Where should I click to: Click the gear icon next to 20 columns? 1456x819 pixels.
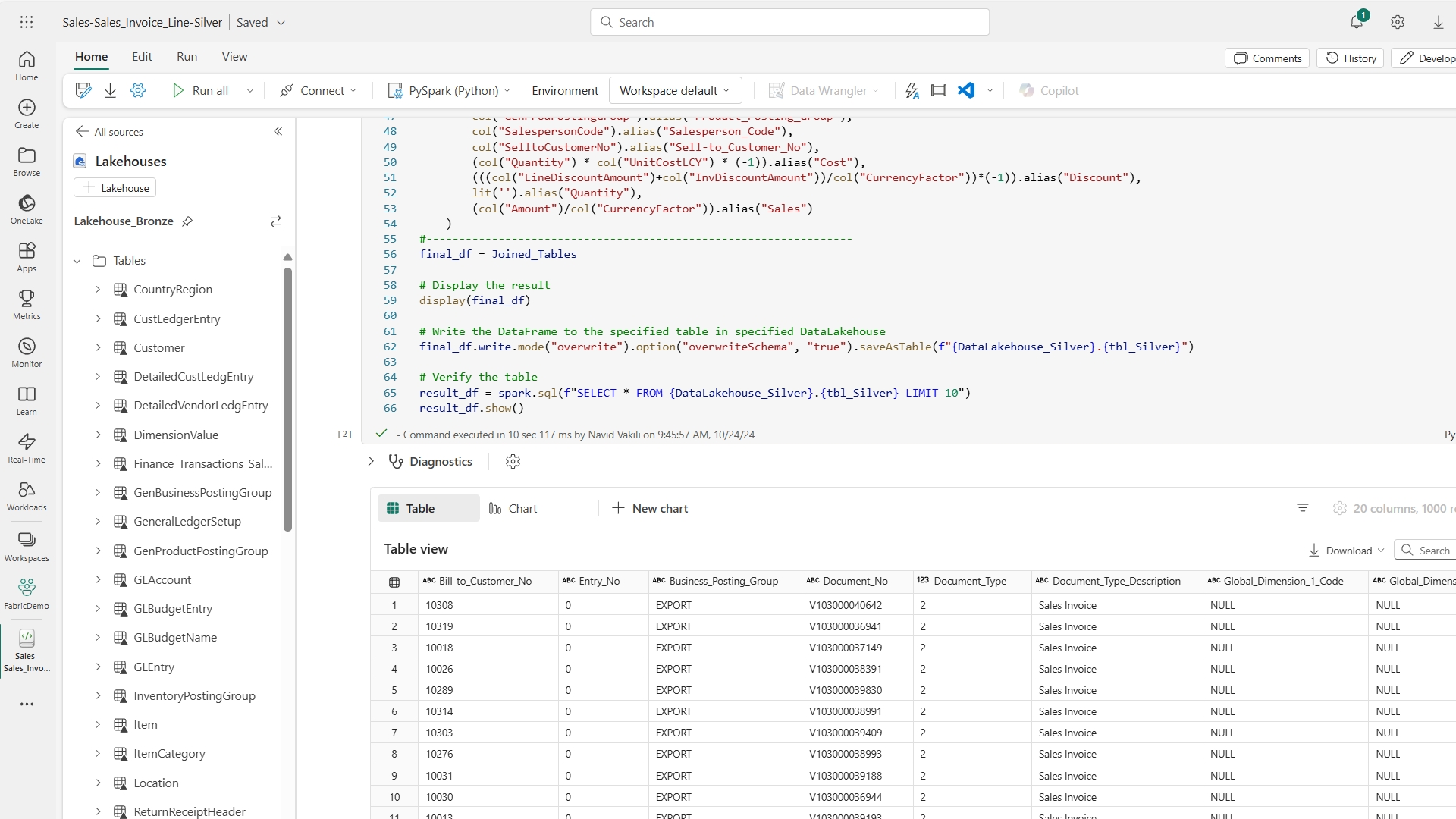[x=1339, y=508]
